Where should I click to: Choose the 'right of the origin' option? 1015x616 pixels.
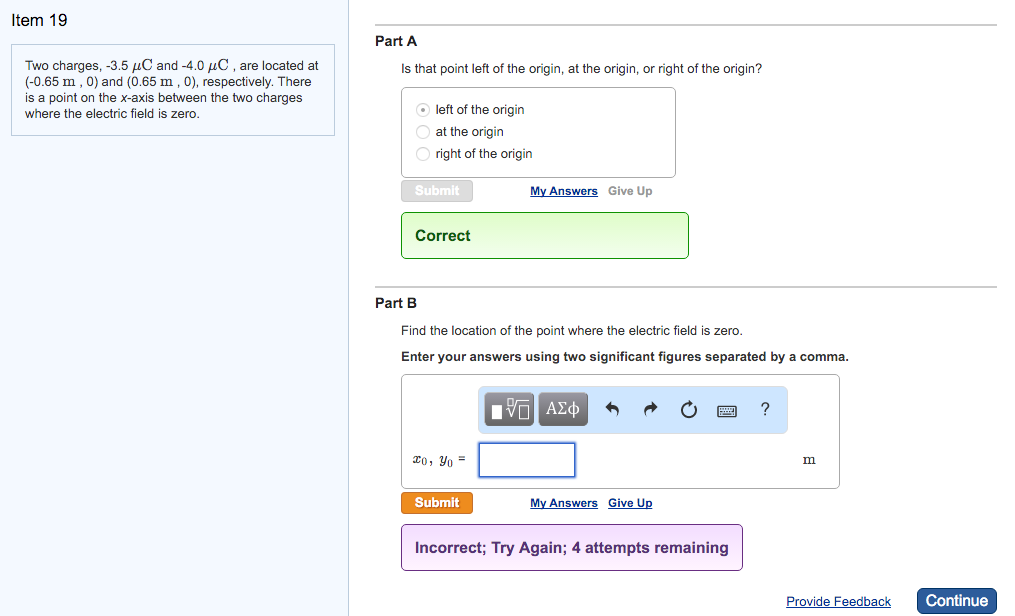click(424, 154)
